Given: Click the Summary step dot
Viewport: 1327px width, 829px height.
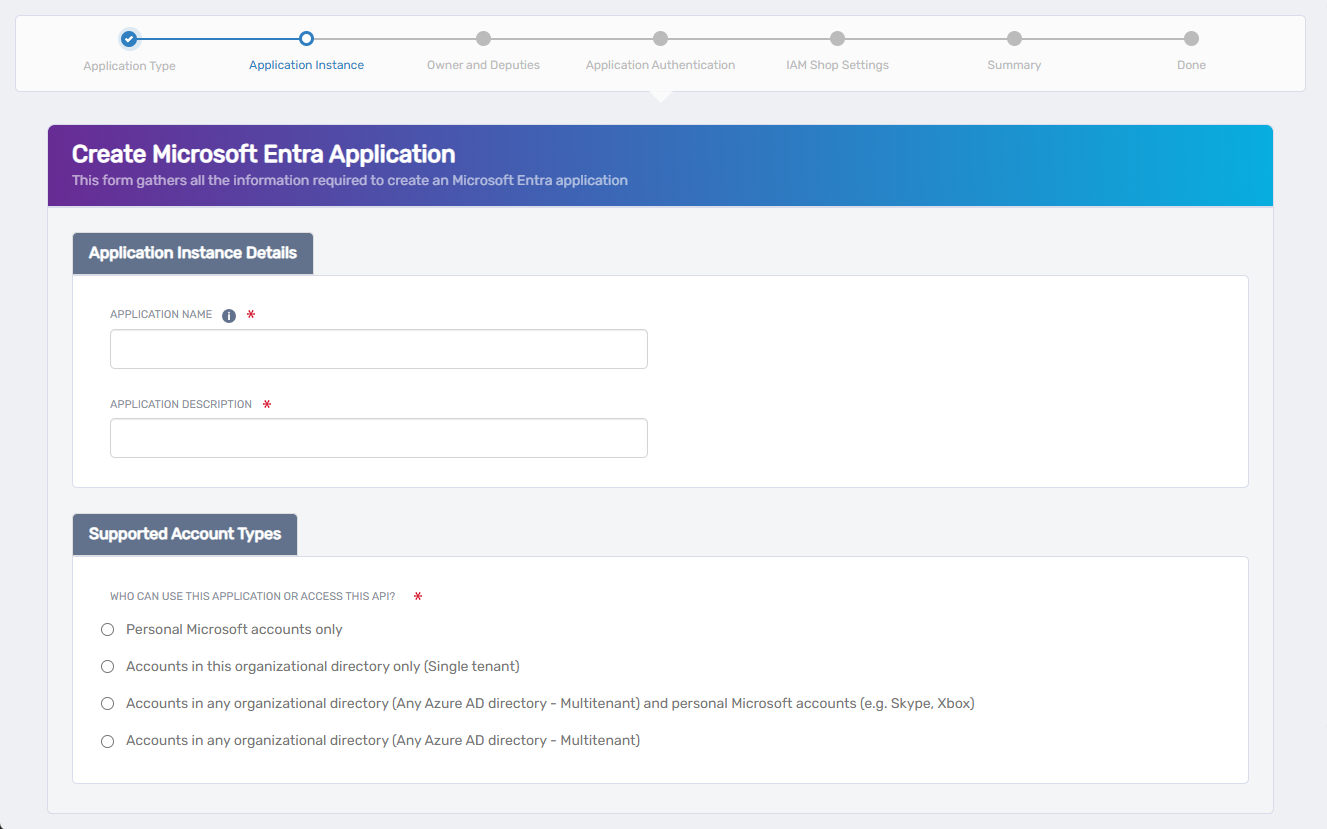Looking at the screenshot, I should pyautogui.click(x=1014, y=39).
